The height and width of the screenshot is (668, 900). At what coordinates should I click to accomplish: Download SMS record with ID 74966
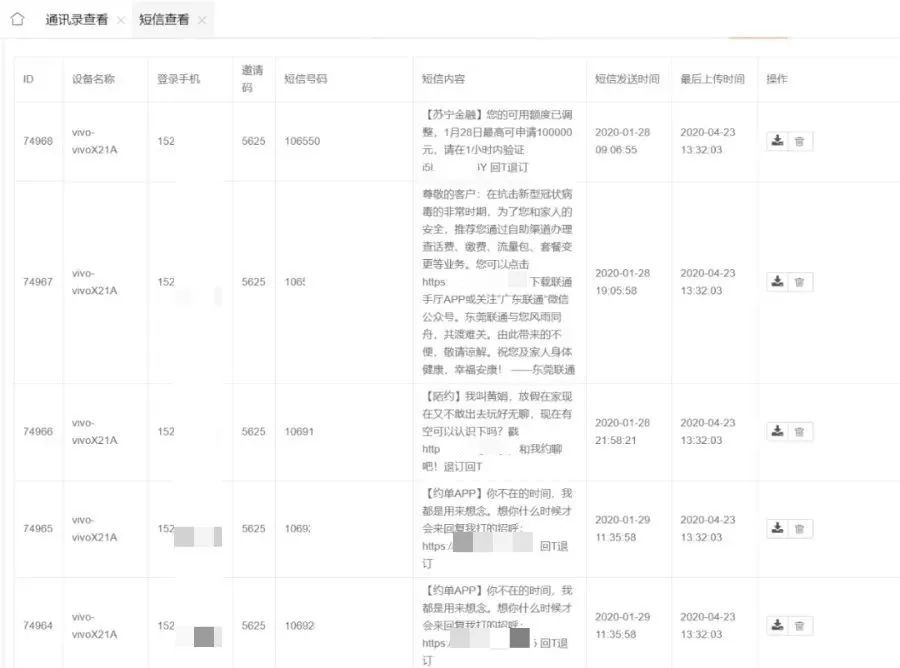[x=777, y=431]
